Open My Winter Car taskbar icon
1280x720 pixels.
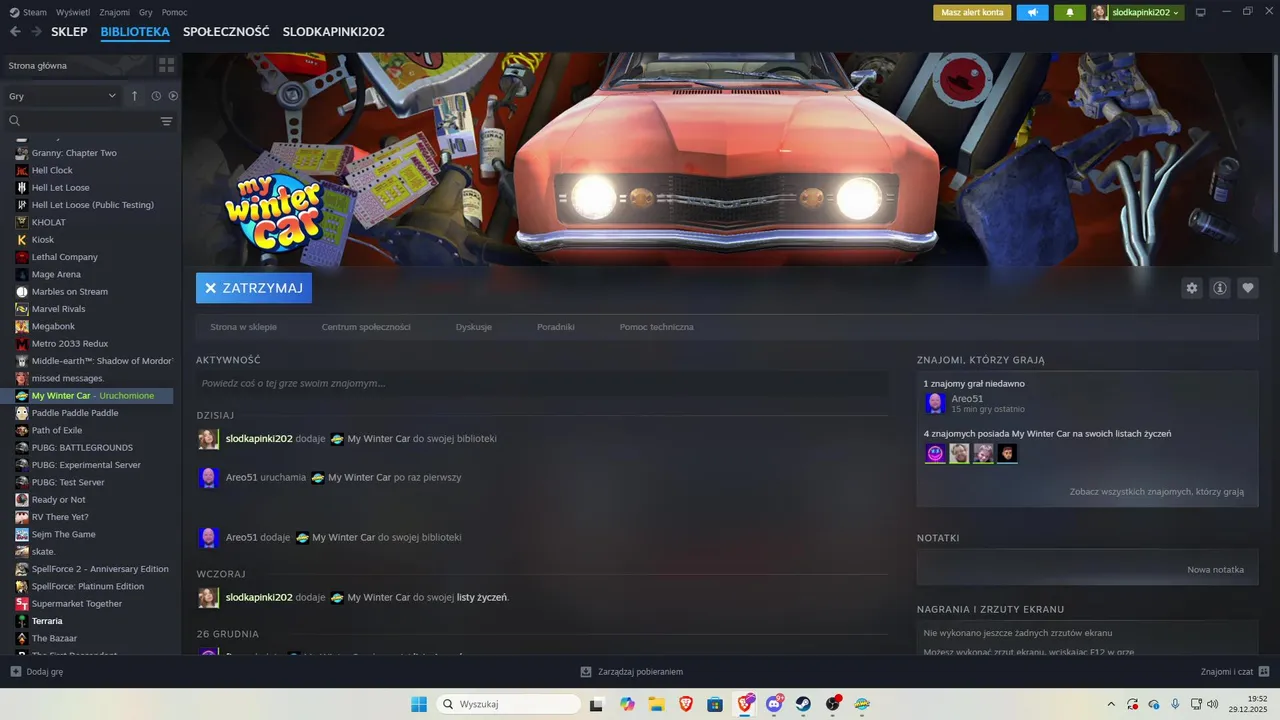[x=862, y=704]
